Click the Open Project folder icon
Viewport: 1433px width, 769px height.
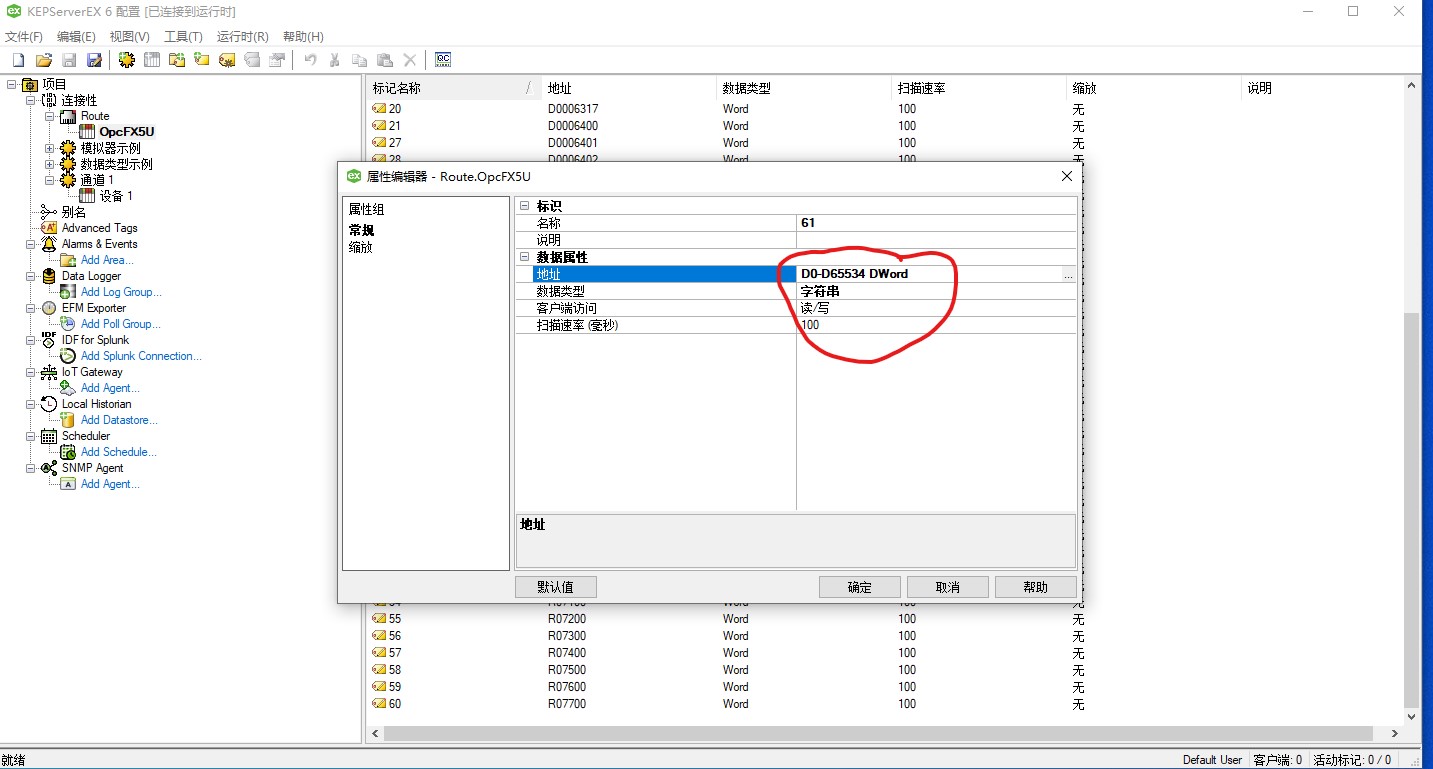[44, 60]
